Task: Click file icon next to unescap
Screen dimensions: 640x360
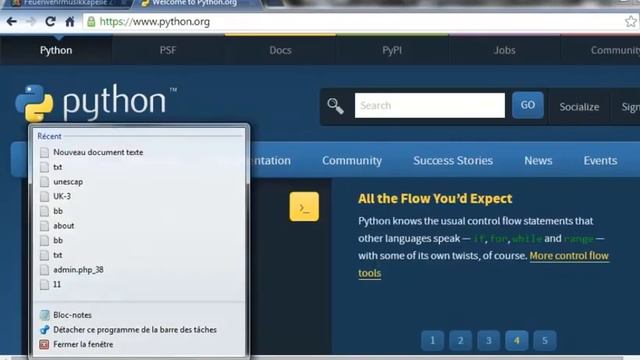Action: [44, 182]
